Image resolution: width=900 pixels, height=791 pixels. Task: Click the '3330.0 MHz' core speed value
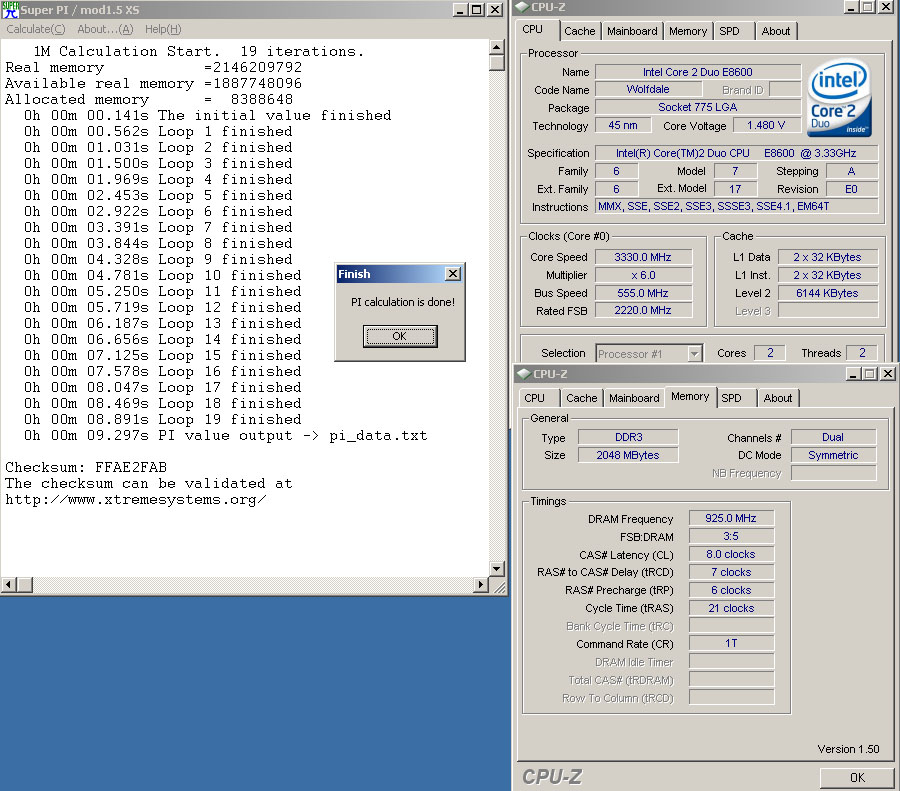tap(643, 257)
